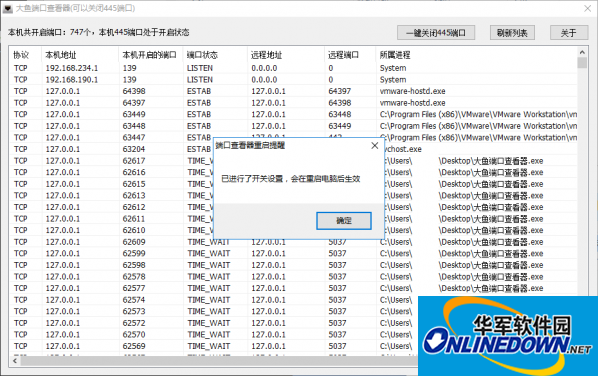Click the horizontal scrollbar left arrow
The width and height of the screenshot is (598, 376).
15,360
